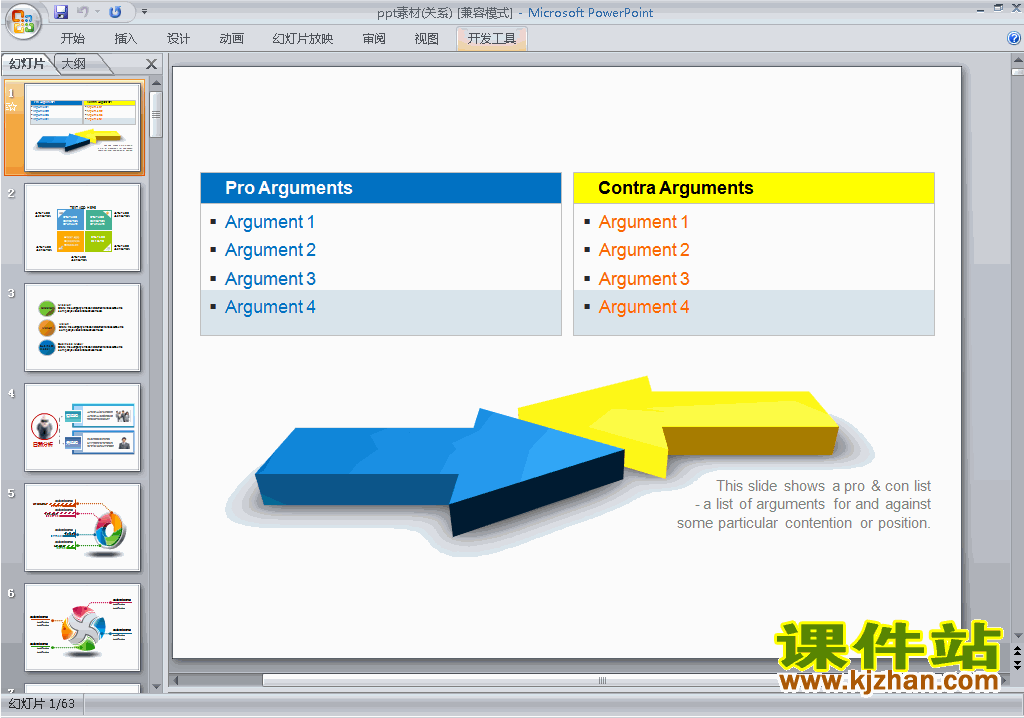Go to previous slide double-arrow button
The height and width of the screenshot is (718, 1024).
coord(1017,651)
